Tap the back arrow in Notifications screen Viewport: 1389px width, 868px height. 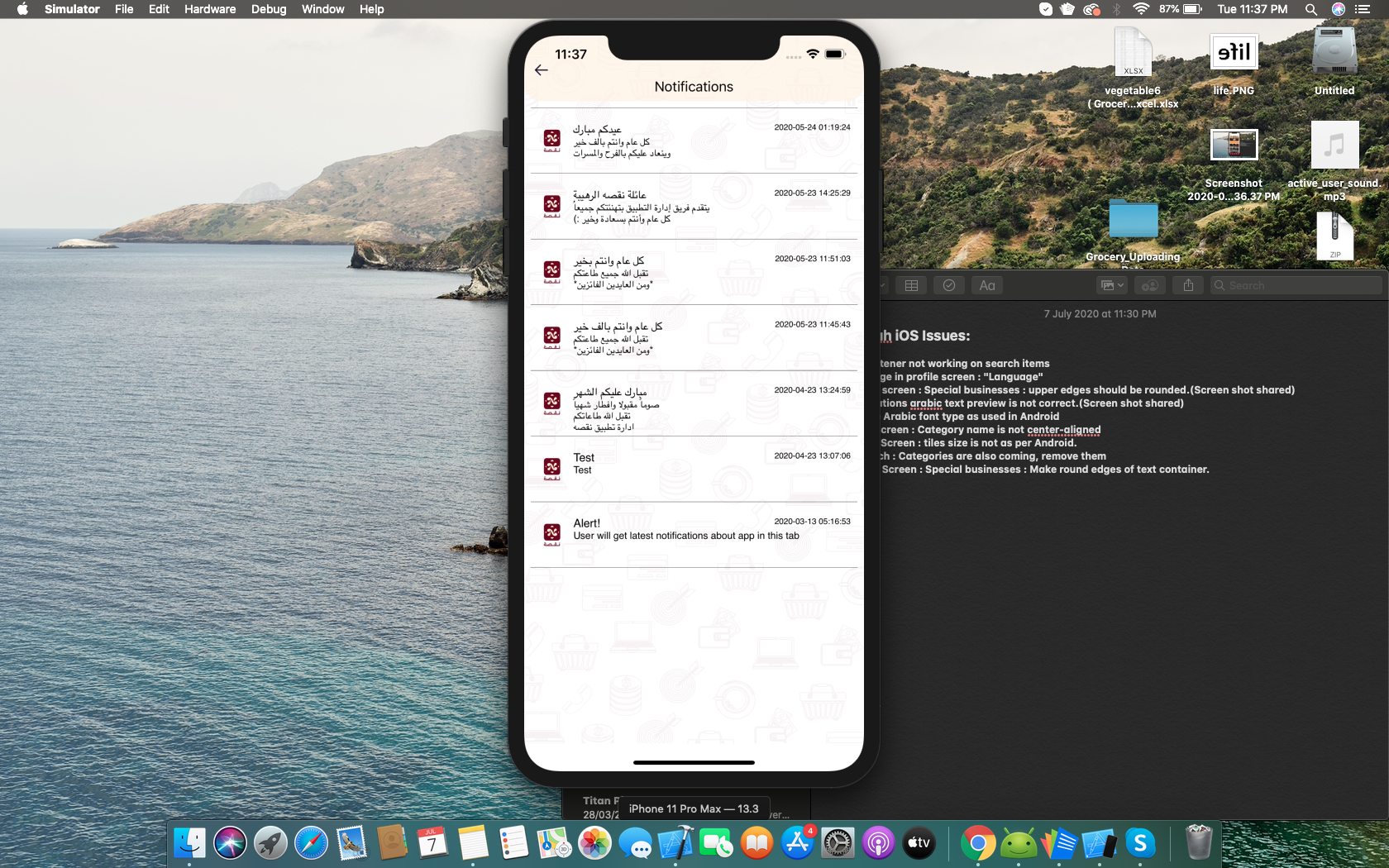pos(542,70)
